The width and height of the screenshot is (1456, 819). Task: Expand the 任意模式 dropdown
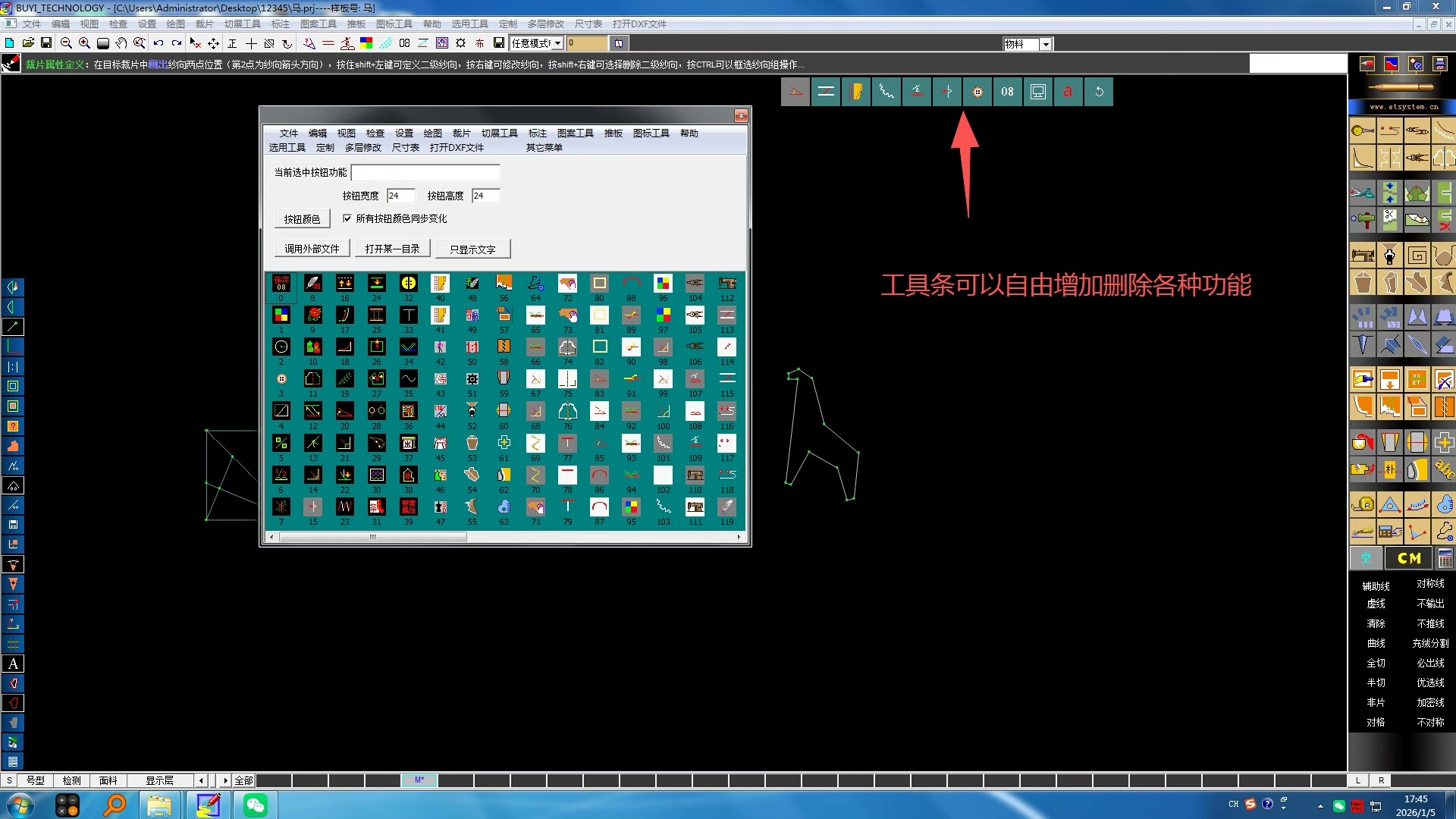(557, 43)
